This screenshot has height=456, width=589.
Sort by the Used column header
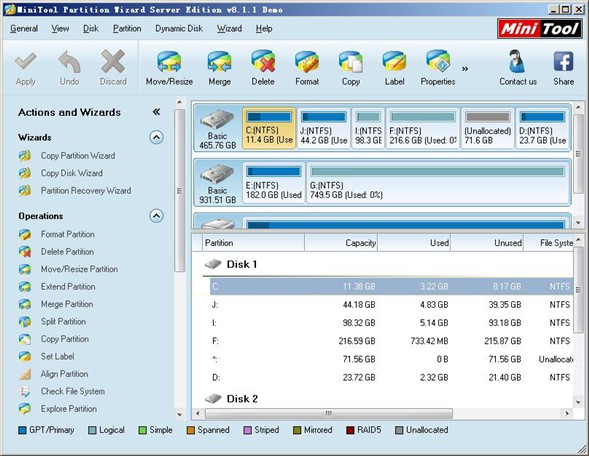(414, 243)
